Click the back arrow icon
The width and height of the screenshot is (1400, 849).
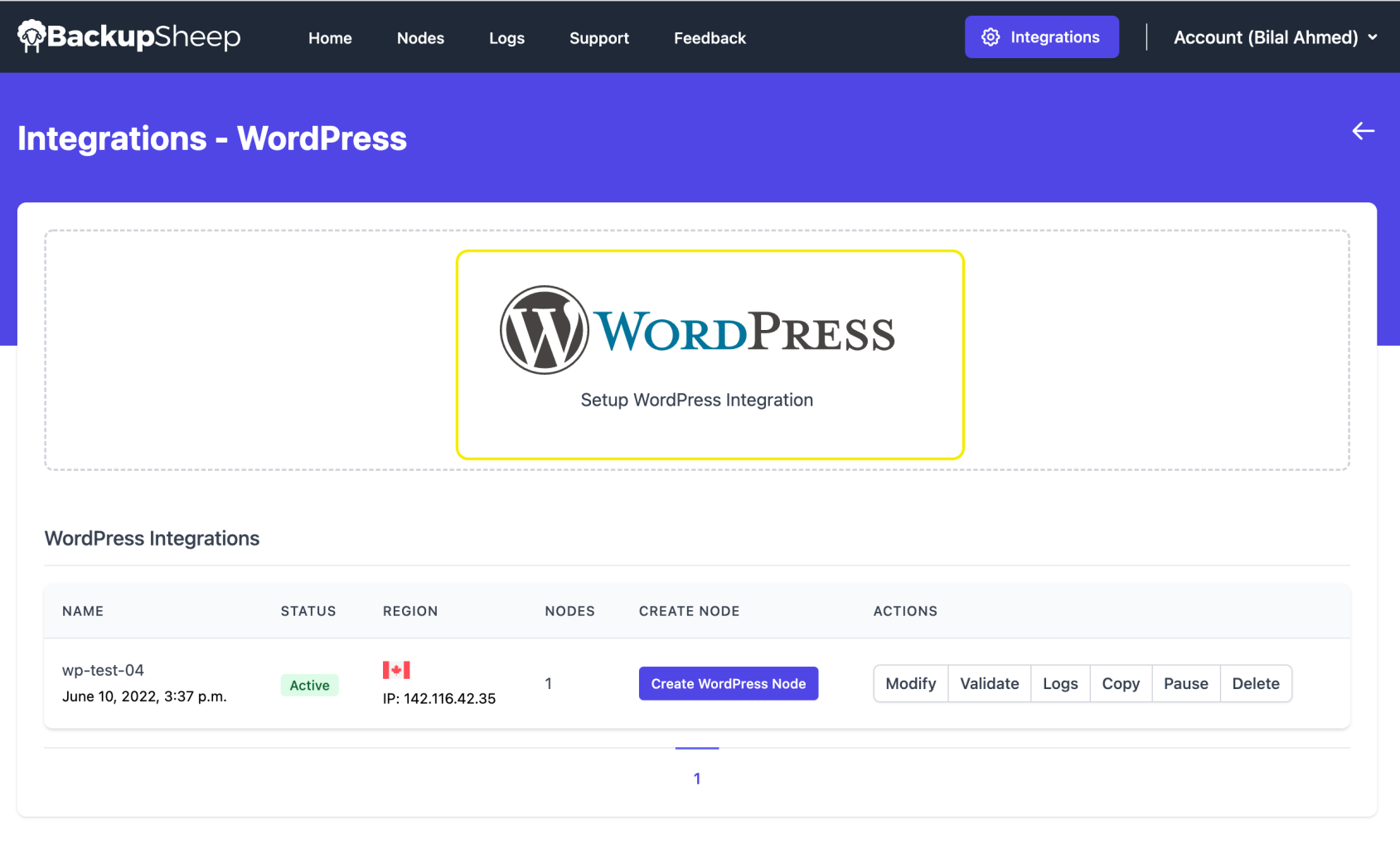tap(1363, 131)
